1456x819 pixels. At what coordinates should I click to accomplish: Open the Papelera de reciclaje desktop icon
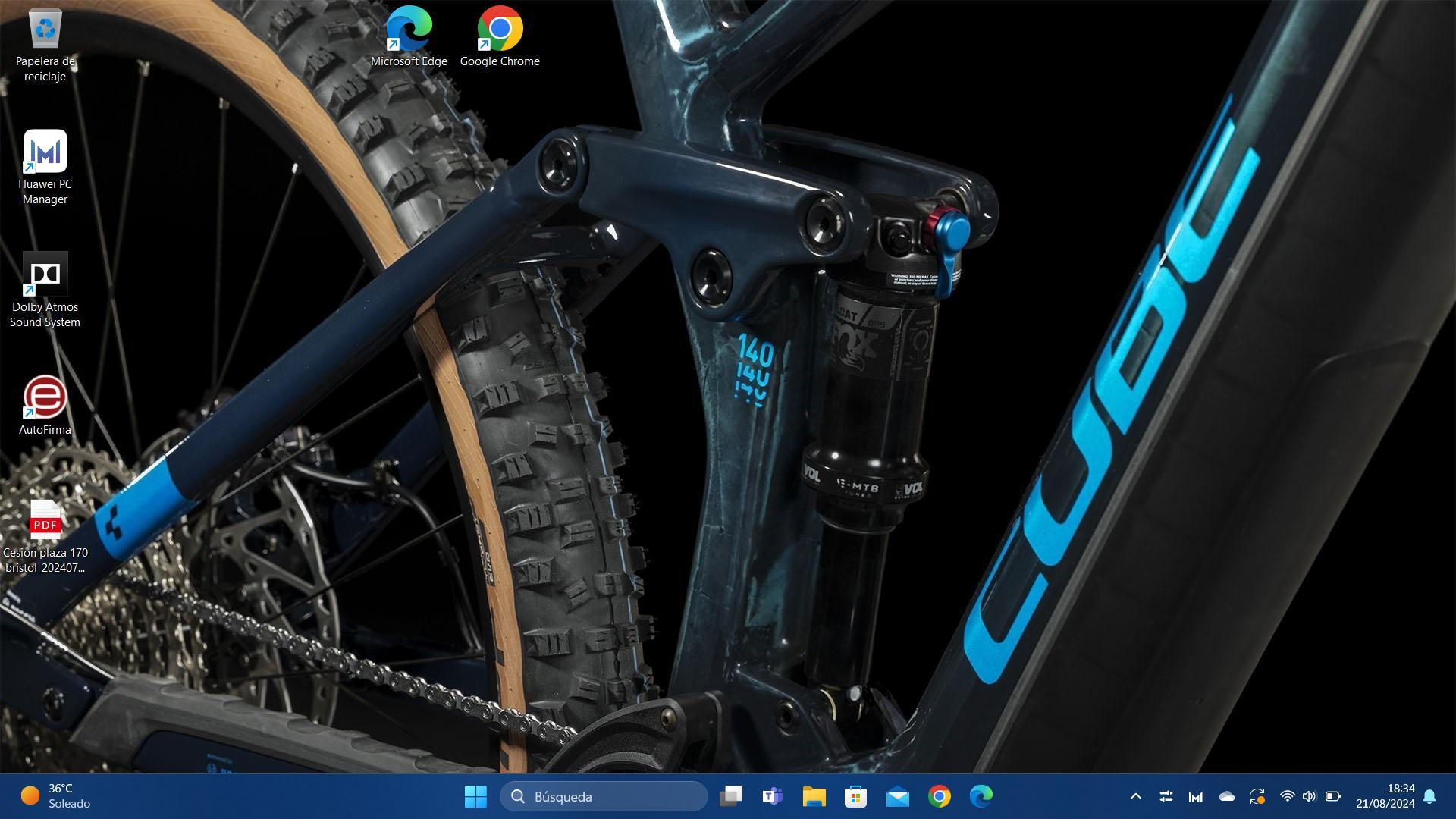[45, 44]
